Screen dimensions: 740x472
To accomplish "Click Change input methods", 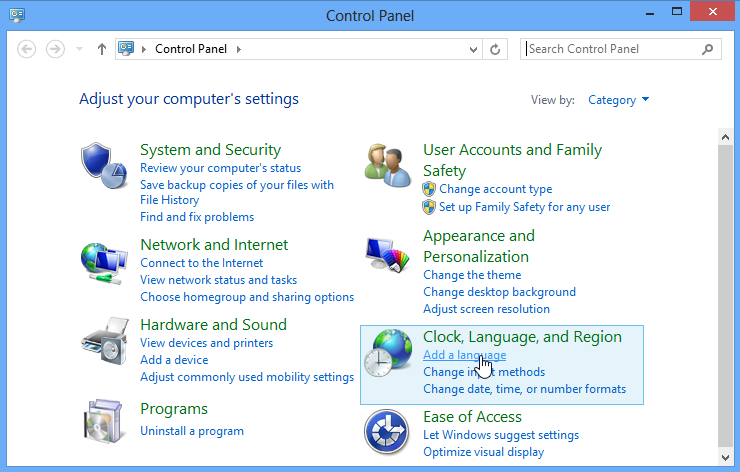I will click(484, 372).
